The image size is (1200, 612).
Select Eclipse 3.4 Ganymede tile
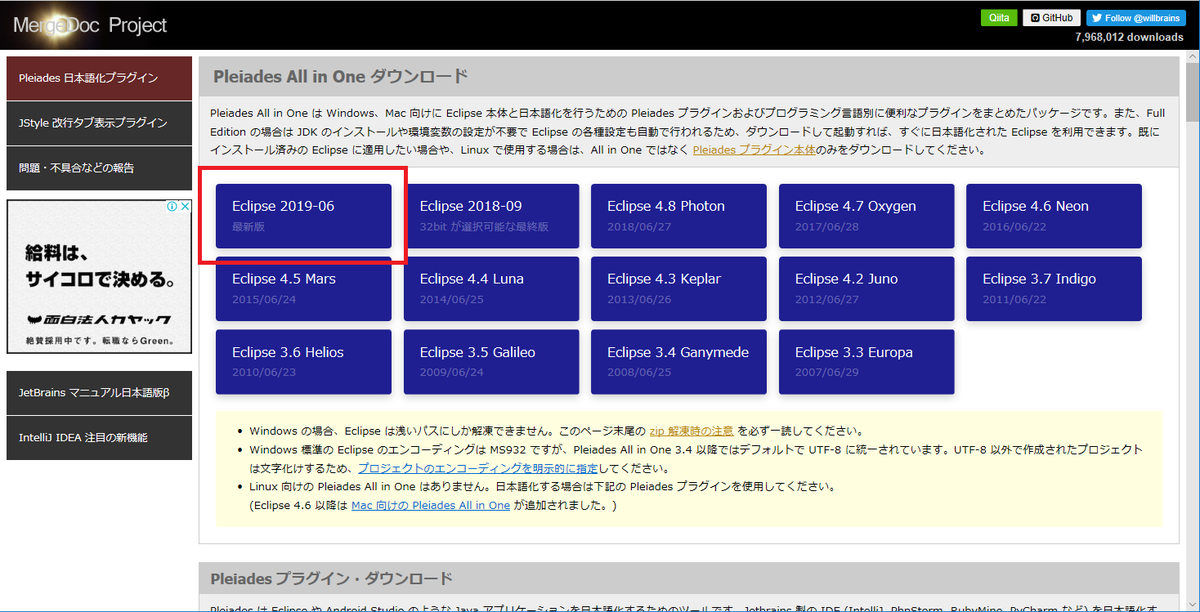(x=678, y=362)
